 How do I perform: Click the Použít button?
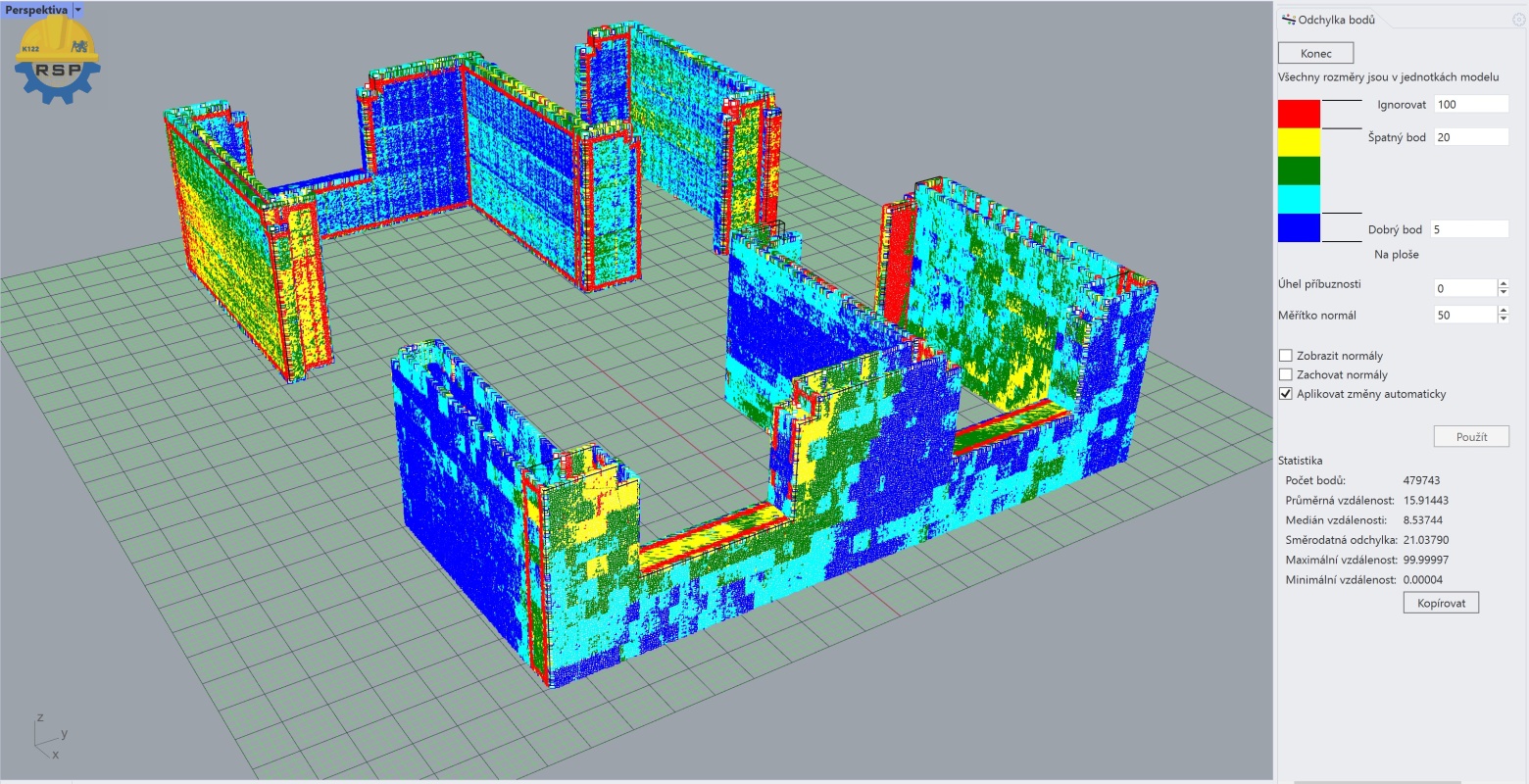point(1471,437)
